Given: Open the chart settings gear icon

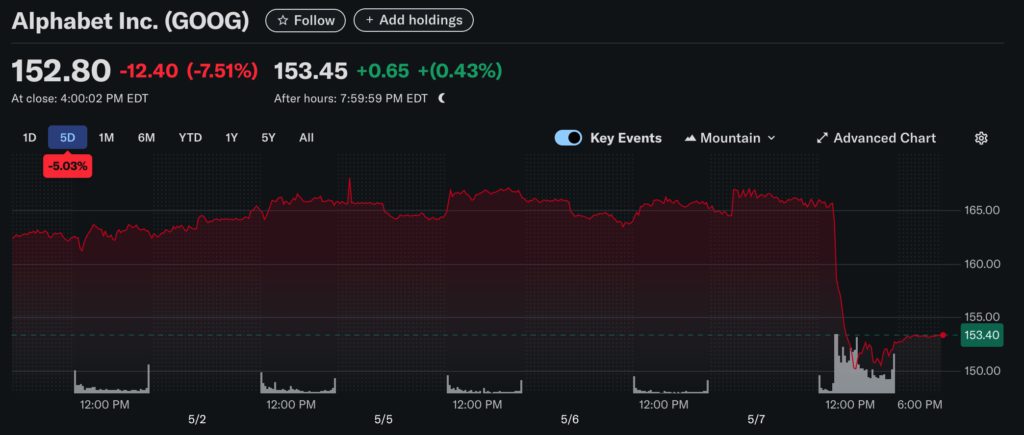Looking at the screenshot, I should [x=981, y=138].
